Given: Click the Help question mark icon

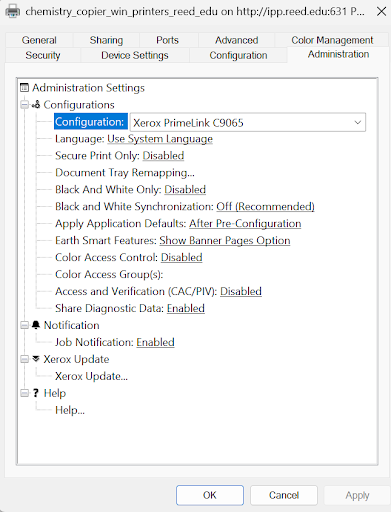Looking at the screenshot, I should (36, 393).
